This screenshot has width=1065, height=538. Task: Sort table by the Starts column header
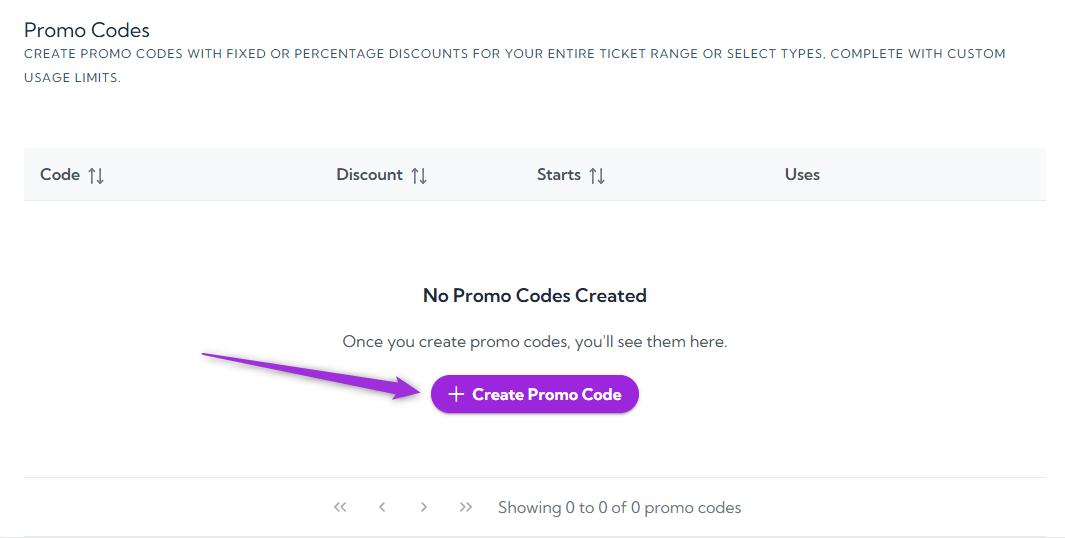(x=558, y=175)
